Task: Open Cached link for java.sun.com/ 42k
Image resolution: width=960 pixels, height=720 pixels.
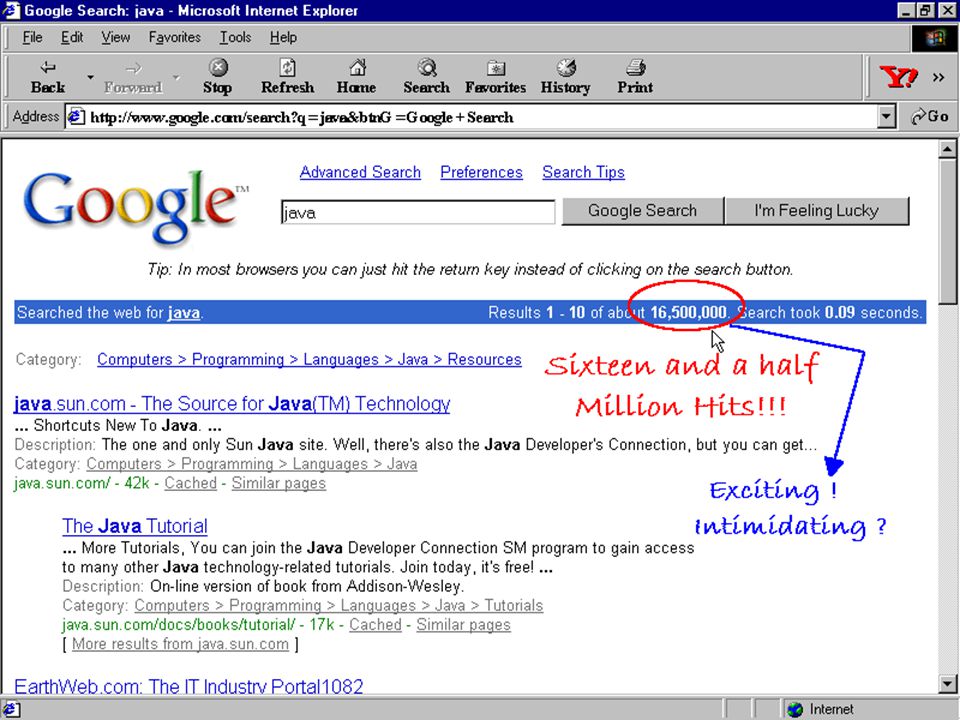Action: tap(190, 483)
